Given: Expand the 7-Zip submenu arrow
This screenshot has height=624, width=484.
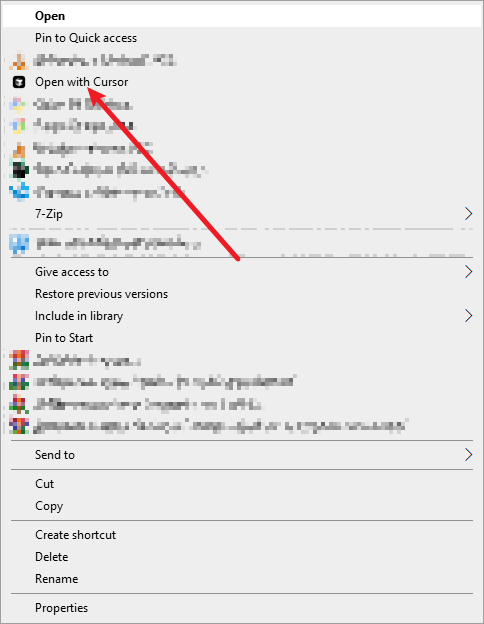Looking at the screenshot, I should tap(468, 214).
